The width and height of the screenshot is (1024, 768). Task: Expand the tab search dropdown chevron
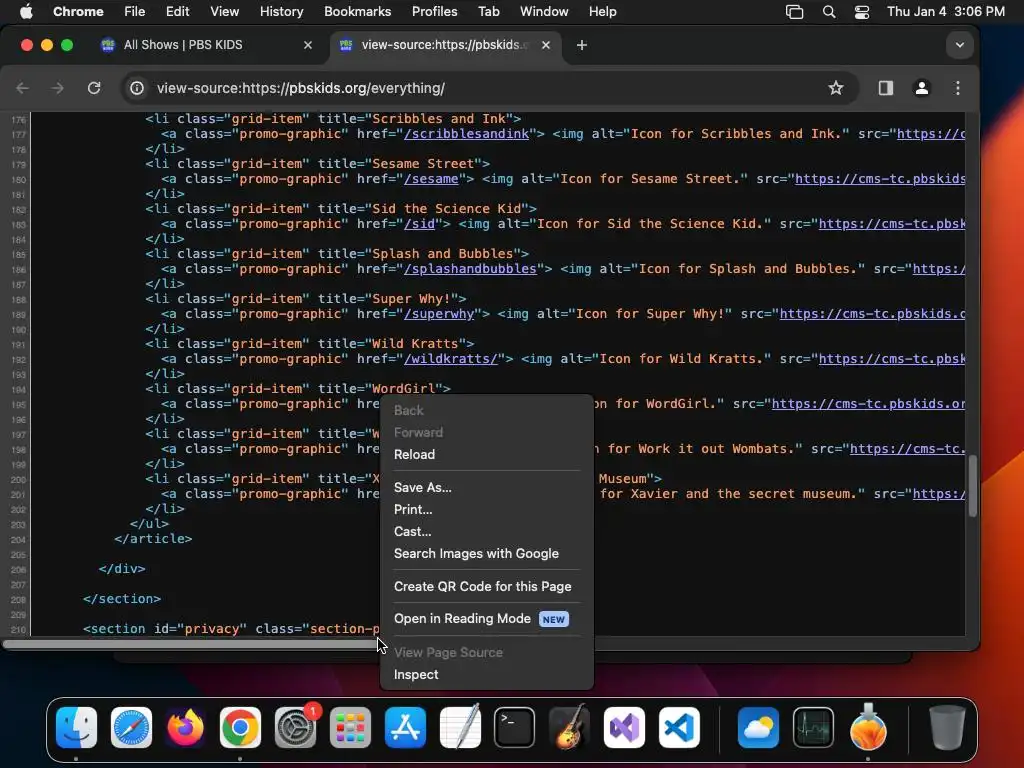click(959, 45)
